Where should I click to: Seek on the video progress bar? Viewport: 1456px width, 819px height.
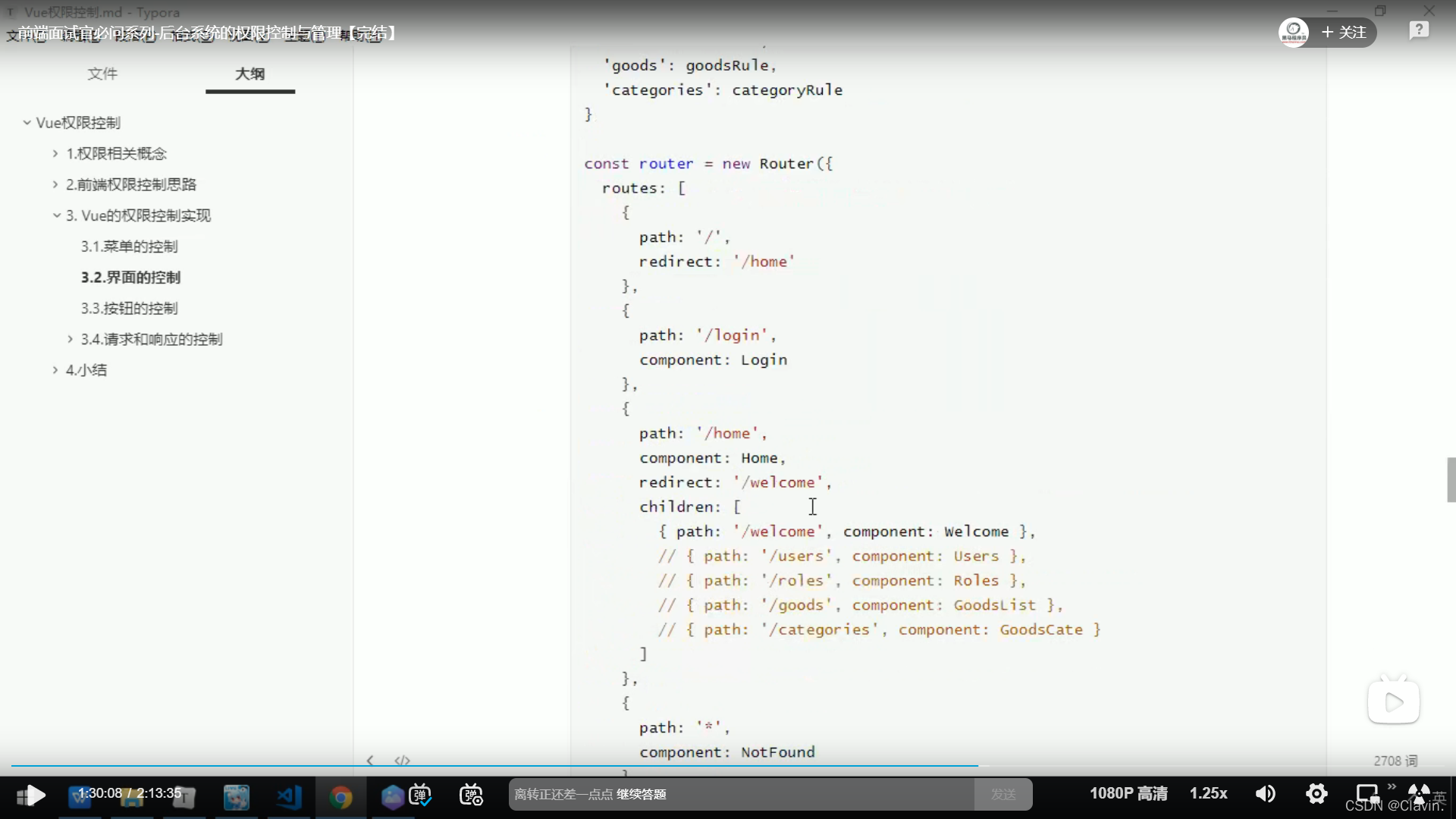[728, 766]
